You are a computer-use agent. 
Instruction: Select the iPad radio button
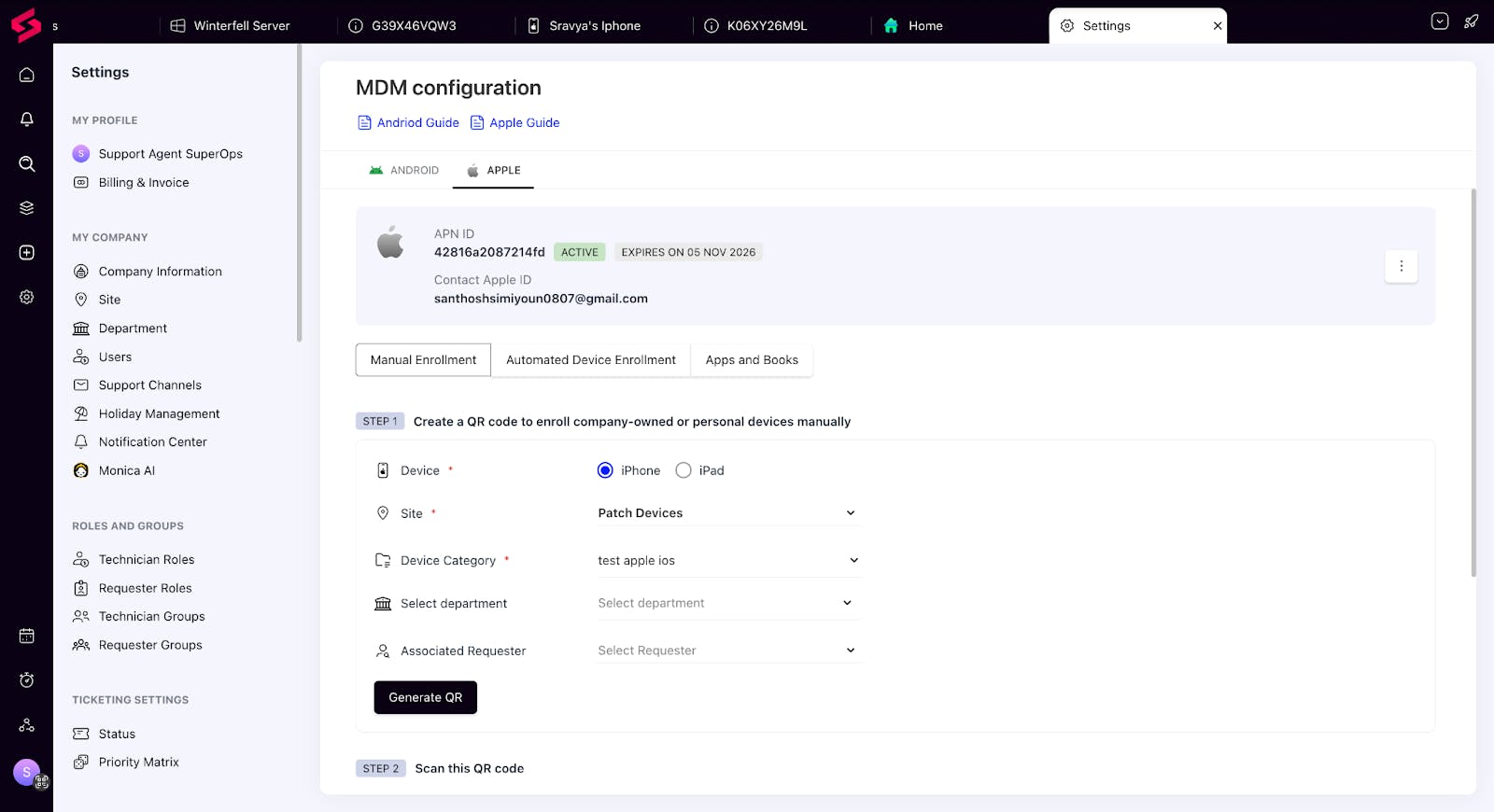(684, 470)
